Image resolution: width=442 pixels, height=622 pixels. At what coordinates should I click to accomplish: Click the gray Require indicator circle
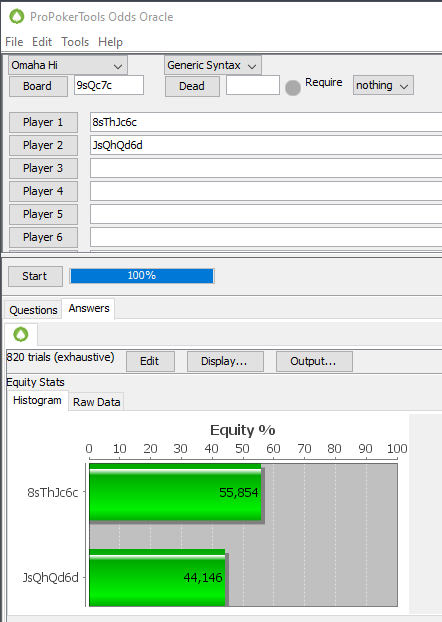click(x=293, y=88)
